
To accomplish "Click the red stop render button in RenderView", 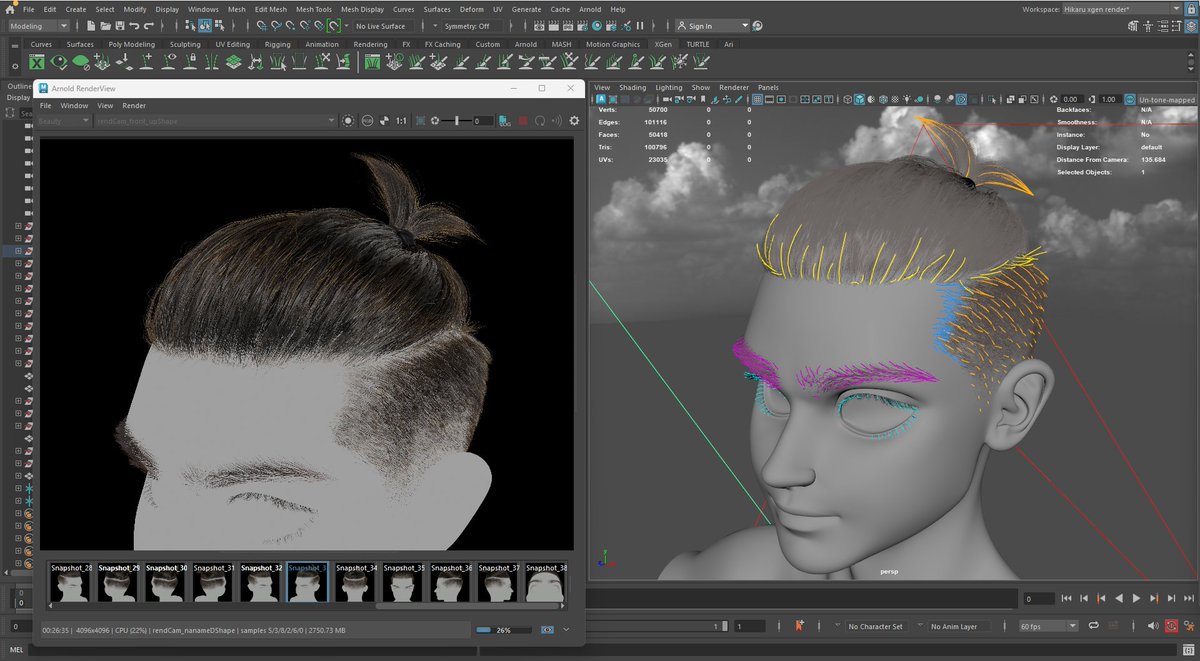I will tap(521, 121).
